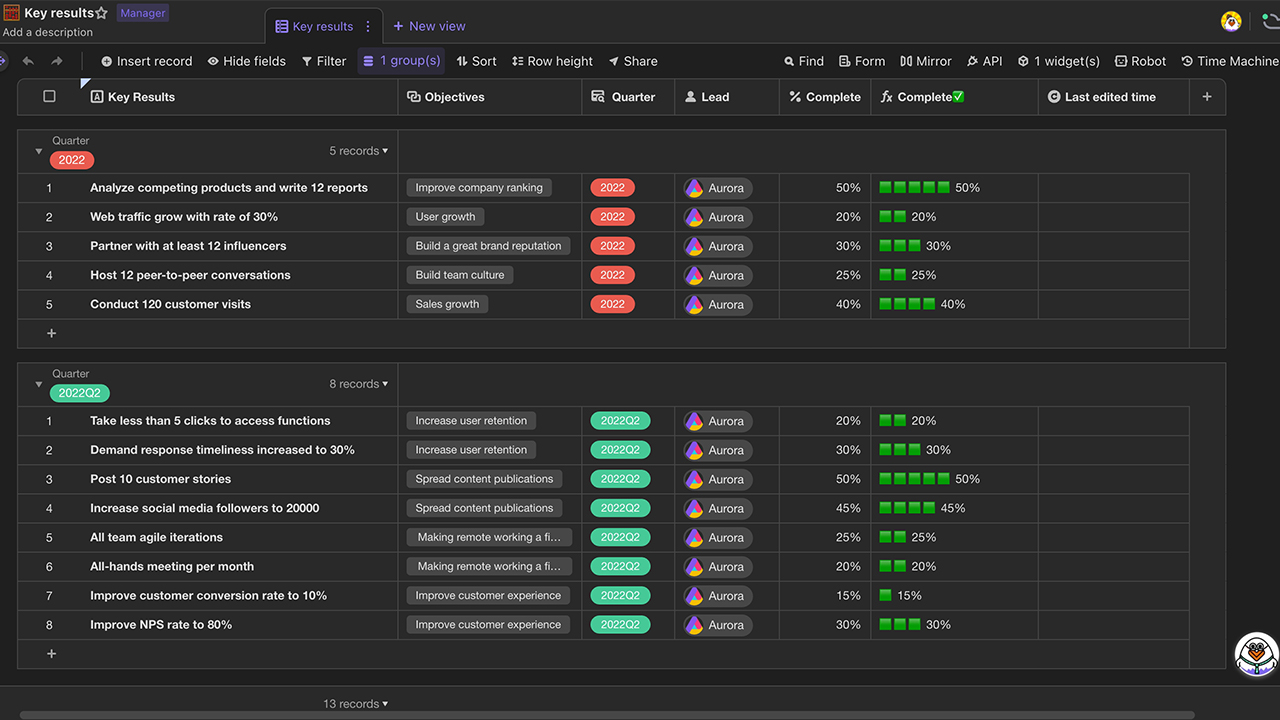The width and height of the screenshot is (1280, 720).
Task: Click the redo arrow in toolbar
Action: click(57, 61)
